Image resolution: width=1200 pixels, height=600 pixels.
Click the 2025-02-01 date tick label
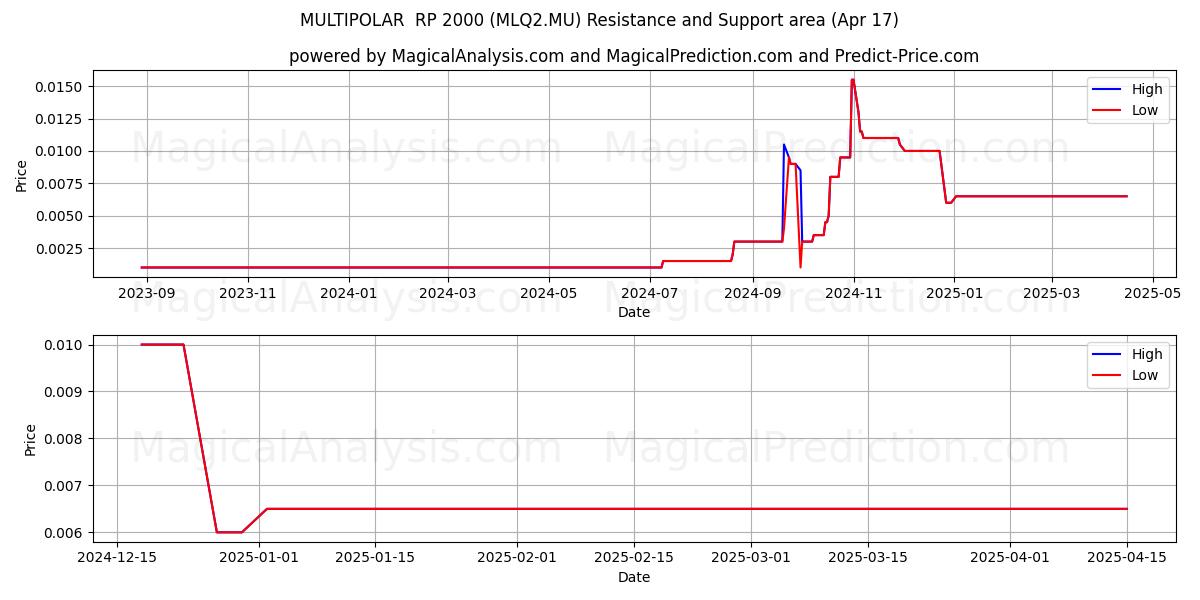517,558
